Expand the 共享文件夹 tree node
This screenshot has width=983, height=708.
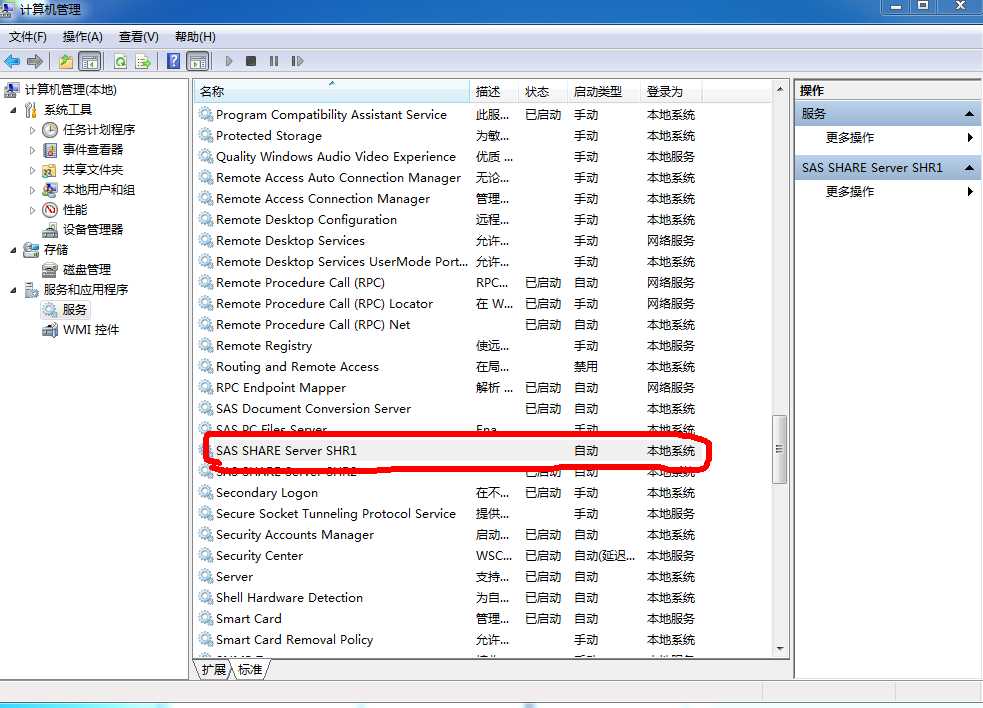[33, 171]
